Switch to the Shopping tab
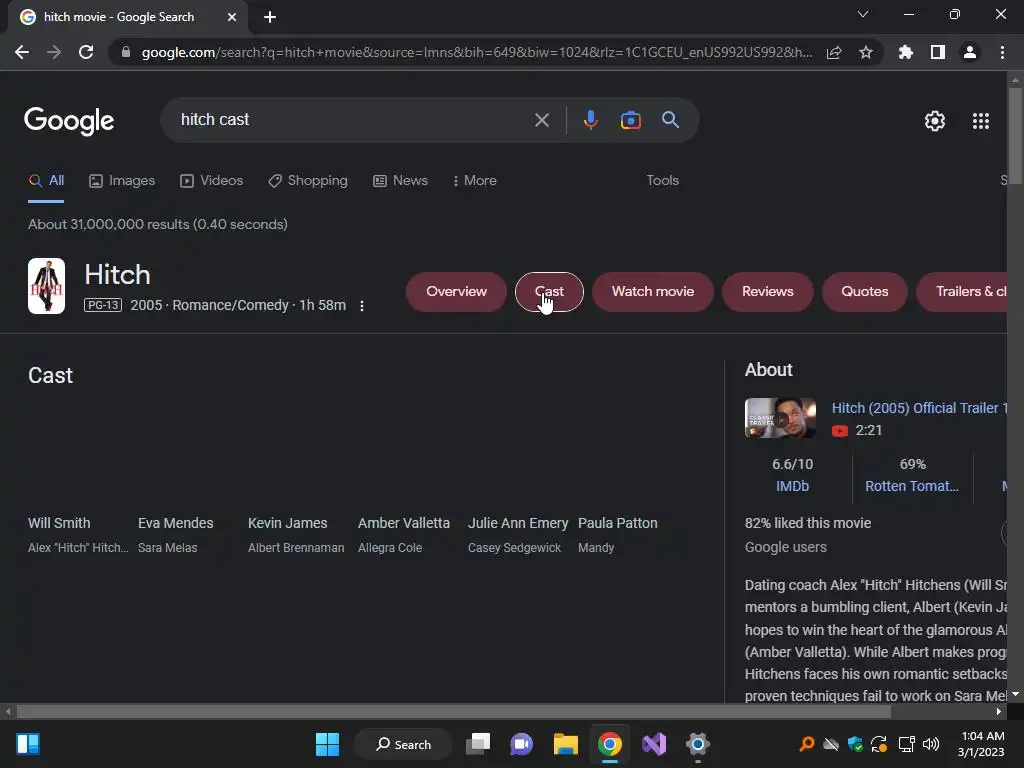 pos(308,181)
